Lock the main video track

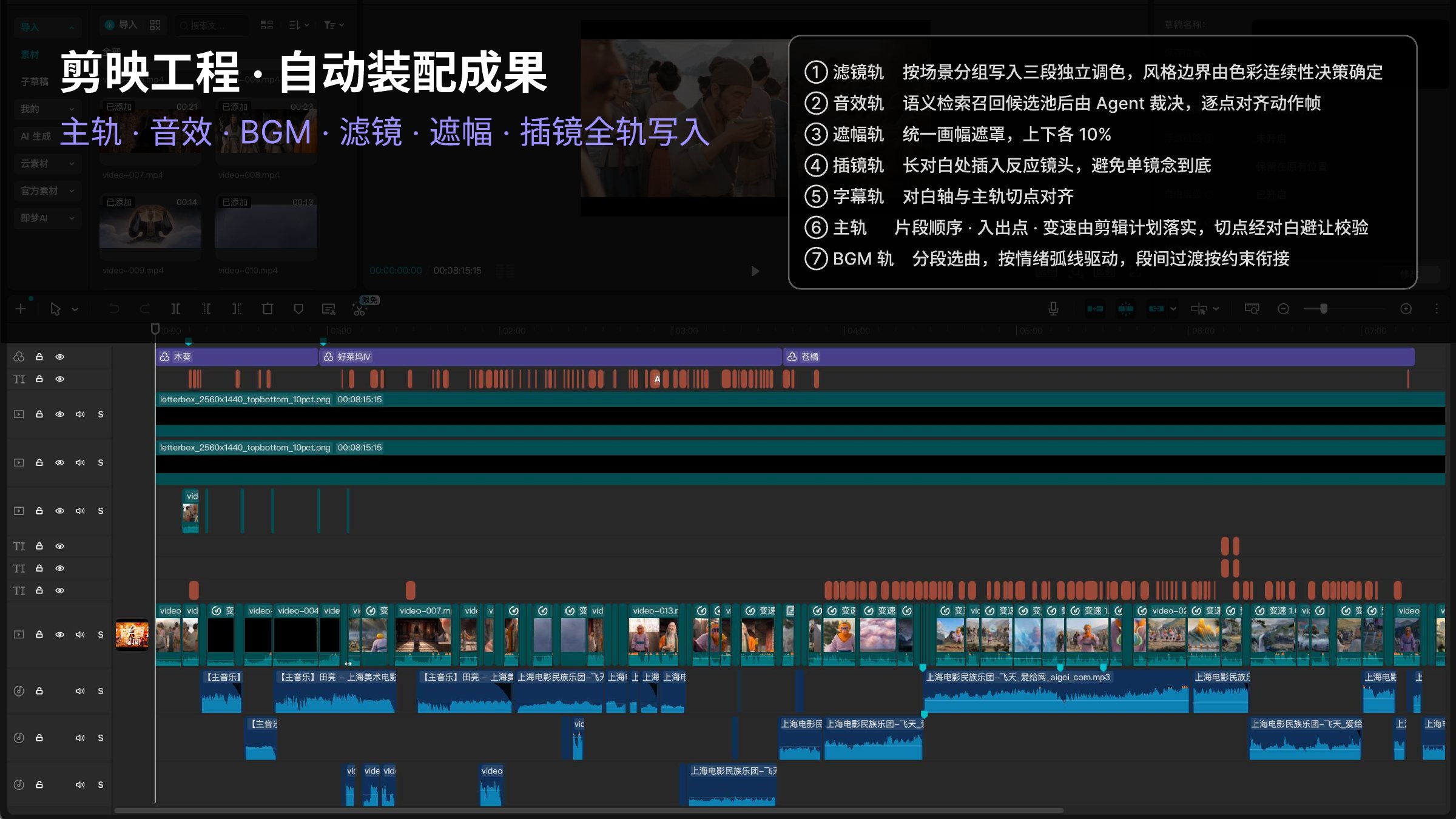[39, 635]
